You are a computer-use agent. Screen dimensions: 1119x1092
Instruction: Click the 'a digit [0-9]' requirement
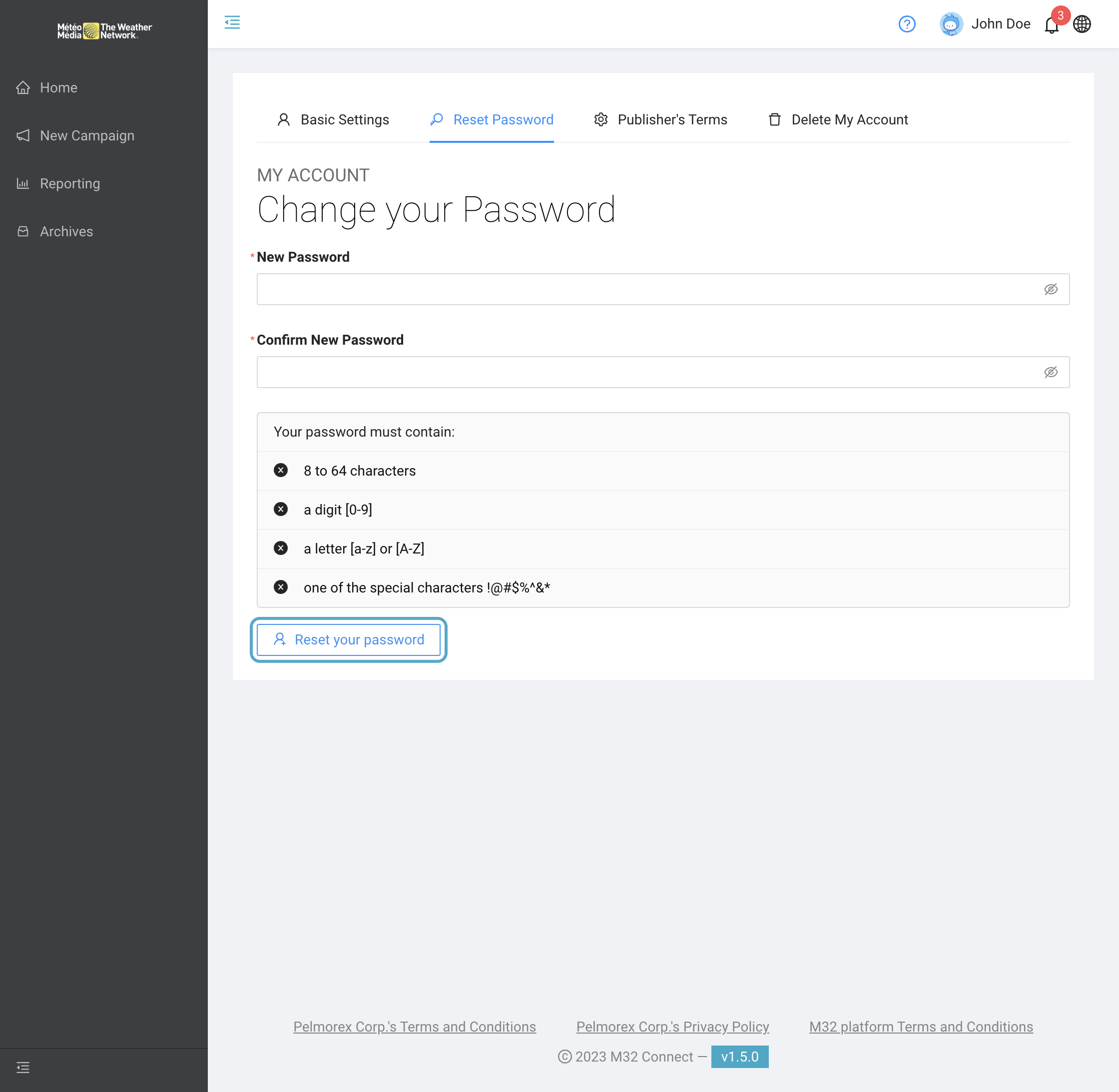(663, 510)
